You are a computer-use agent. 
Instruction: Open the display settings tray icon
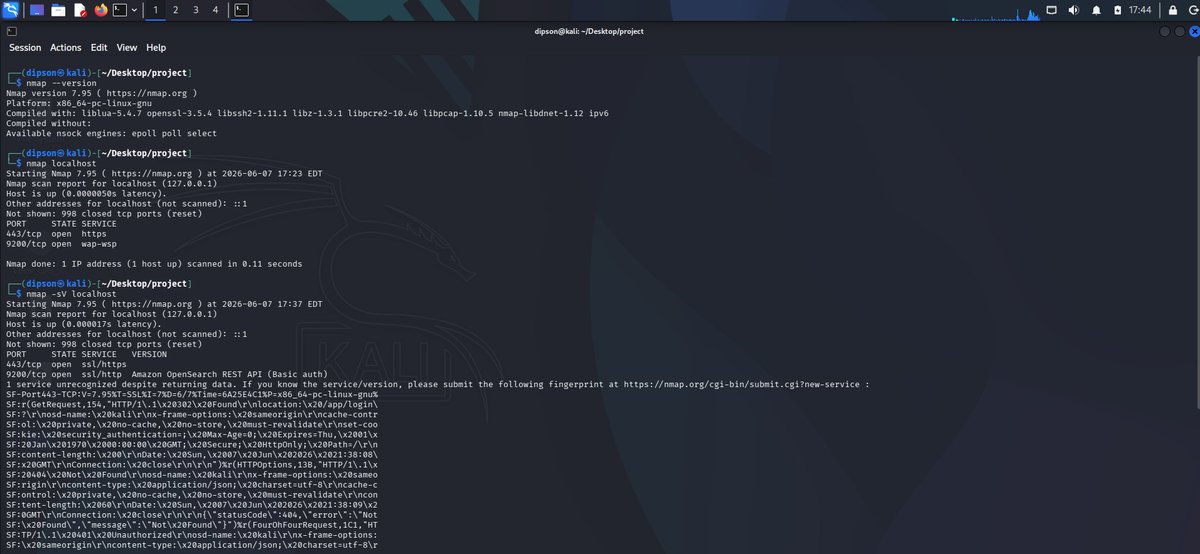click(x=1051, y=10)
